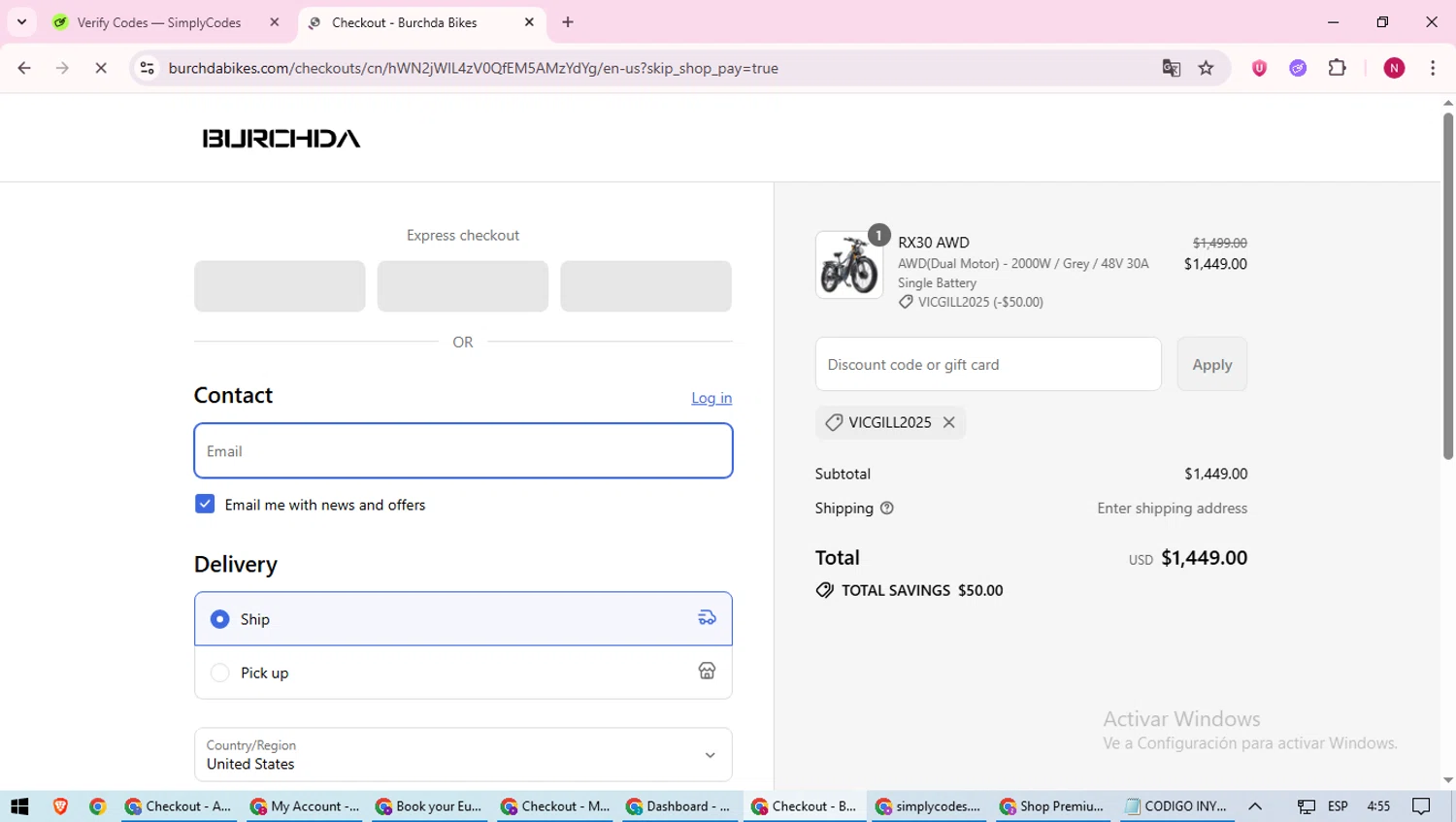Viewport: 1456px width, 822px height.
Task: Click the Burchda logo
Action: coord(281,139)
